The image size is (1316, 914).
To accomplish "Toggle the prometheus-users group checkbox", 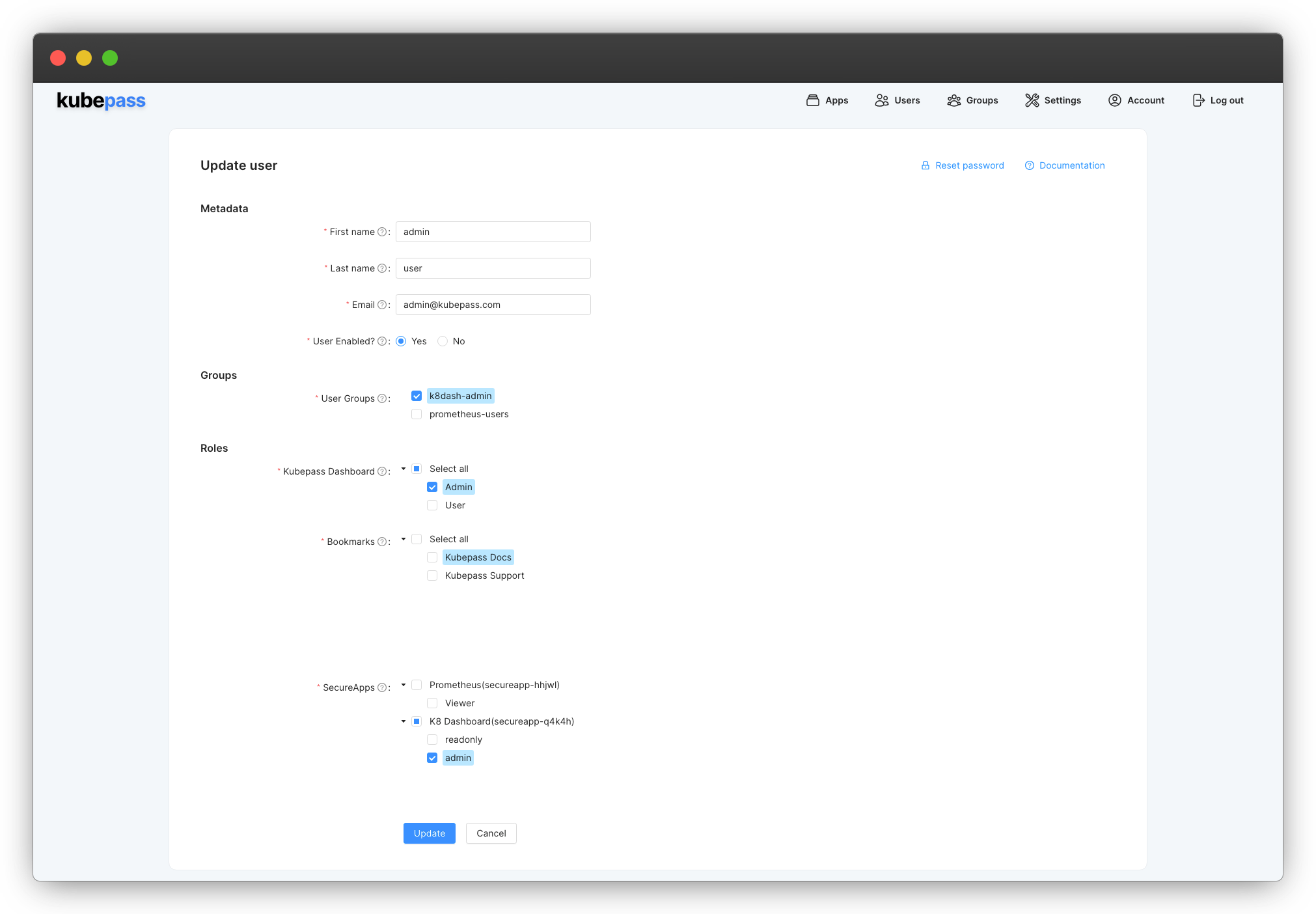I will [x=417, y=414].
